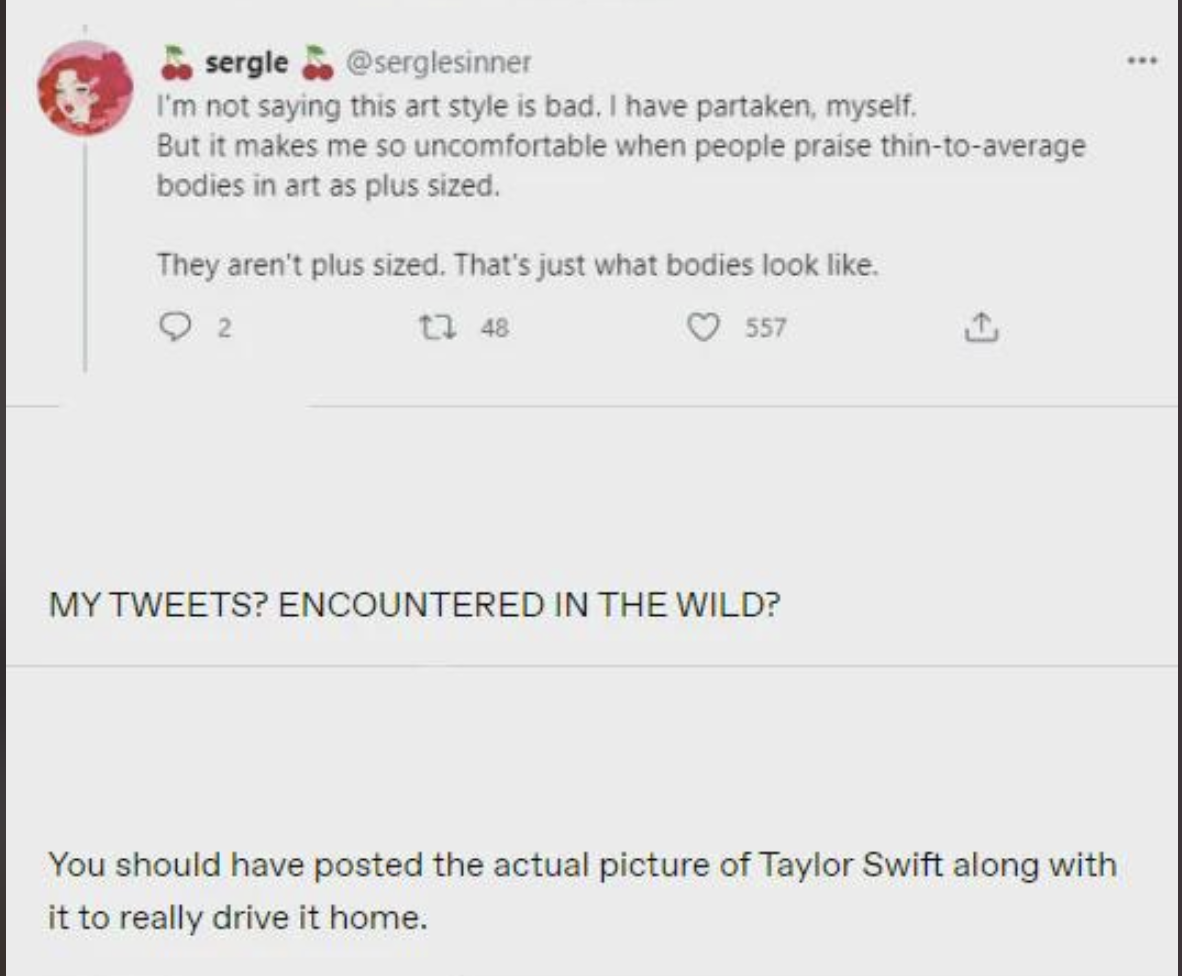Click the 557 likes count
Image resolution: width=1182 pixels, height=976 pixels.
coord(765,328)
